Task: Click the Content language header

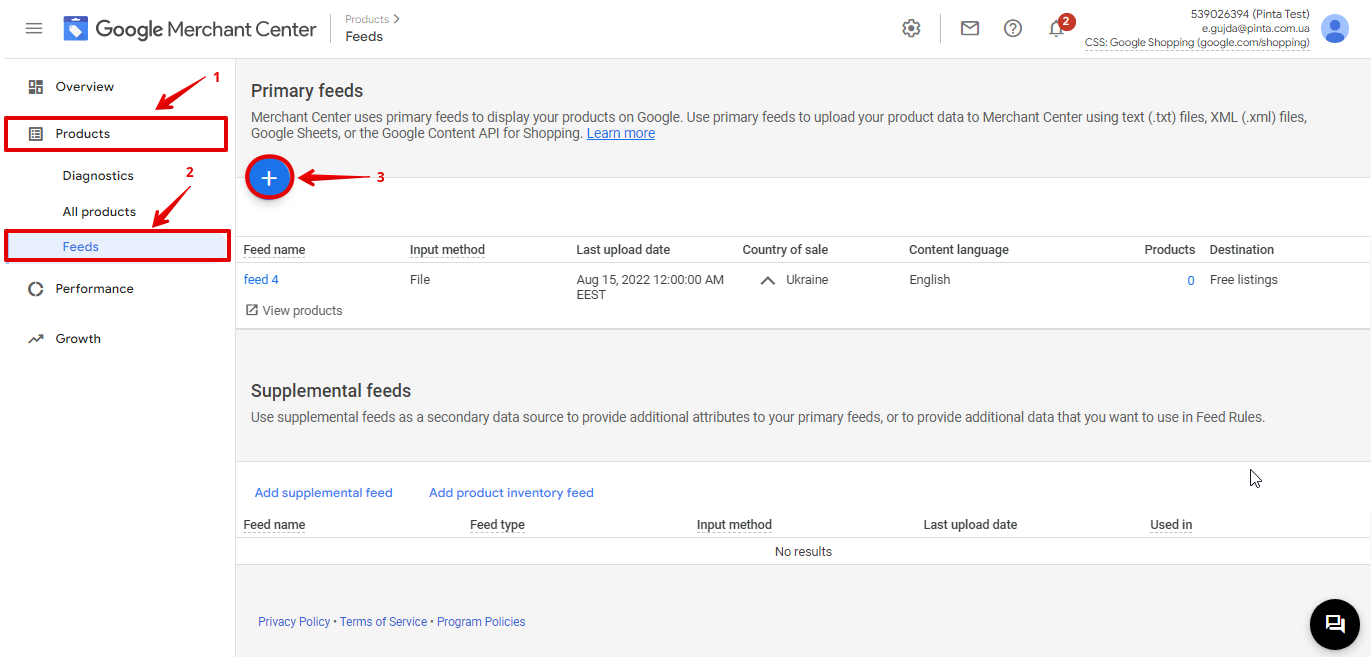Action: (959, 250)
